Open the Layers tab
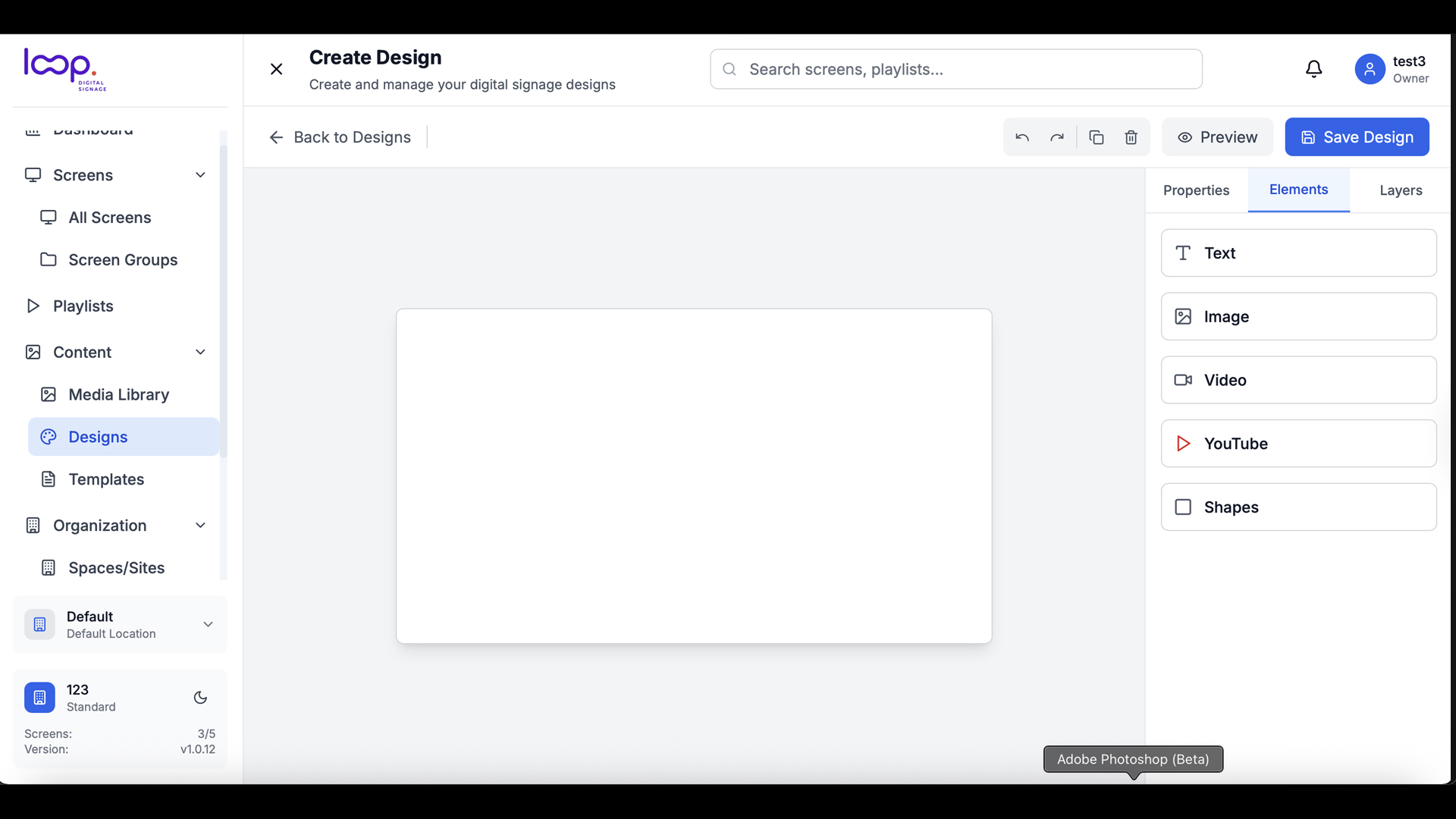Screen dimensions: 1456x819 click(1400, 190)
